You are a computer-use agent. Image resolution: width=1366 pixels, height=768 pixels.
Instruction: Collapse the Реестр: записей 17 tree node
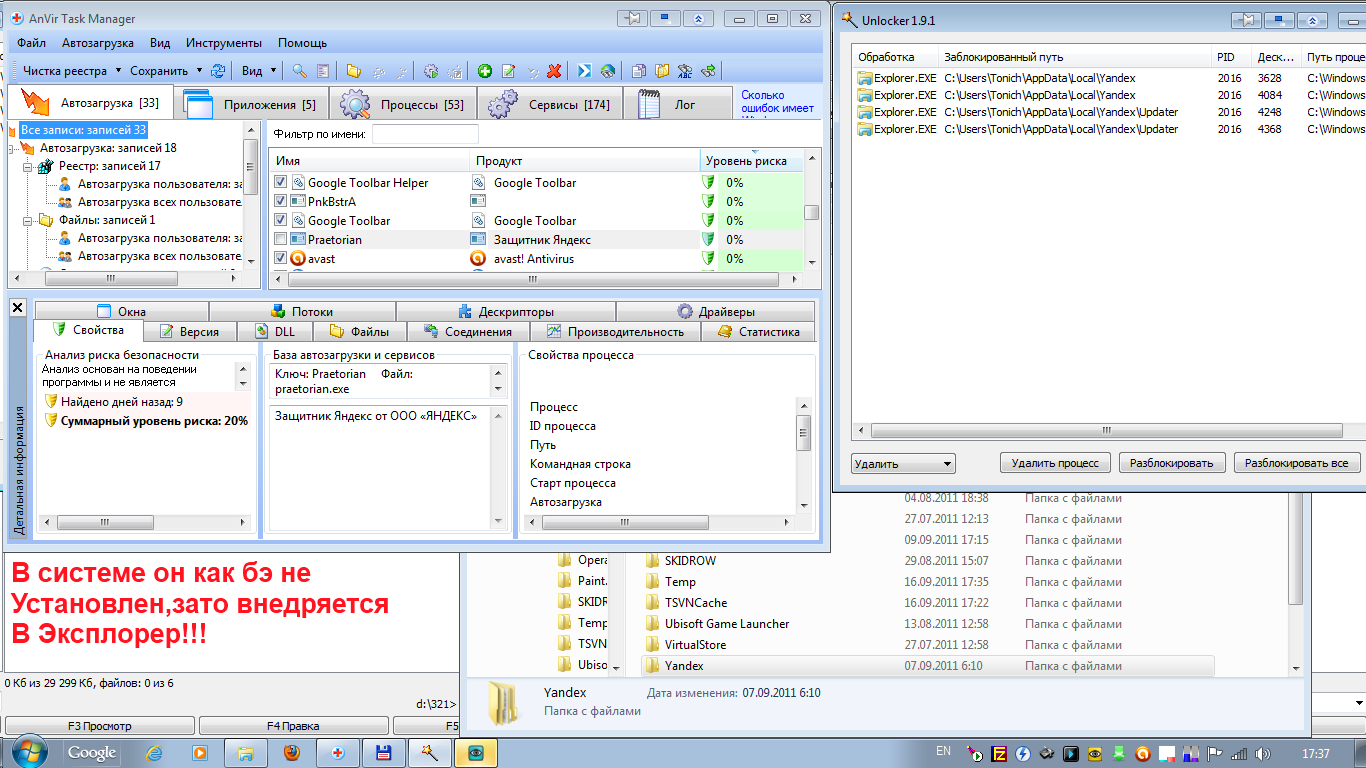coord(28,166)
